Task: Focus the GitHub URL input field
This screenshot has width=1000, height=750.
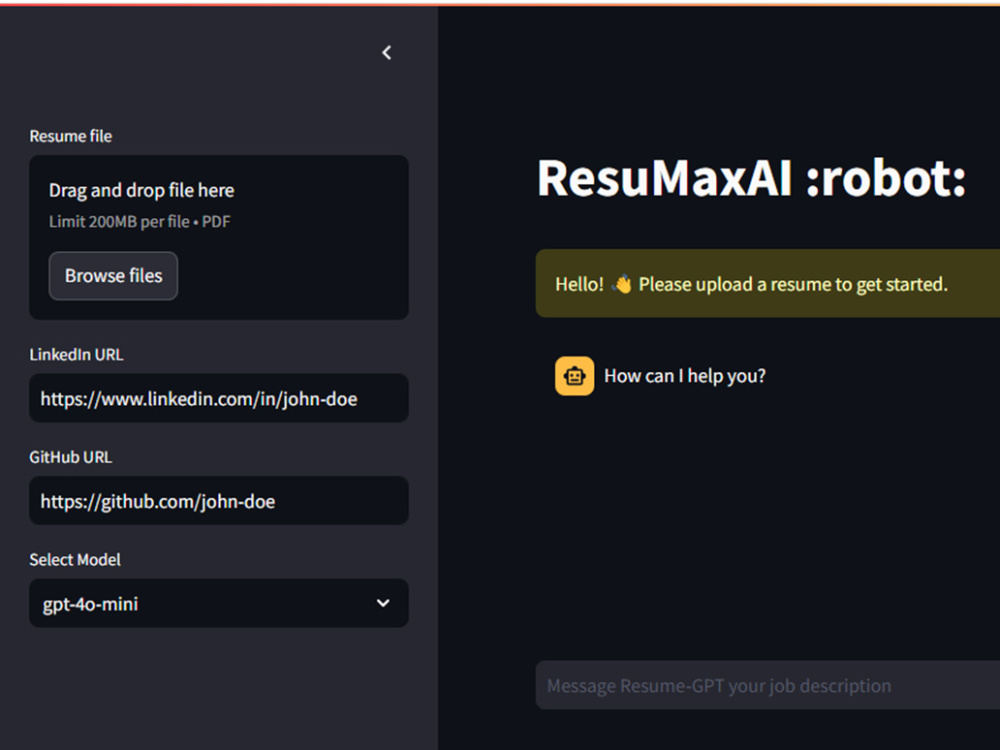Action: pos(219,501)
